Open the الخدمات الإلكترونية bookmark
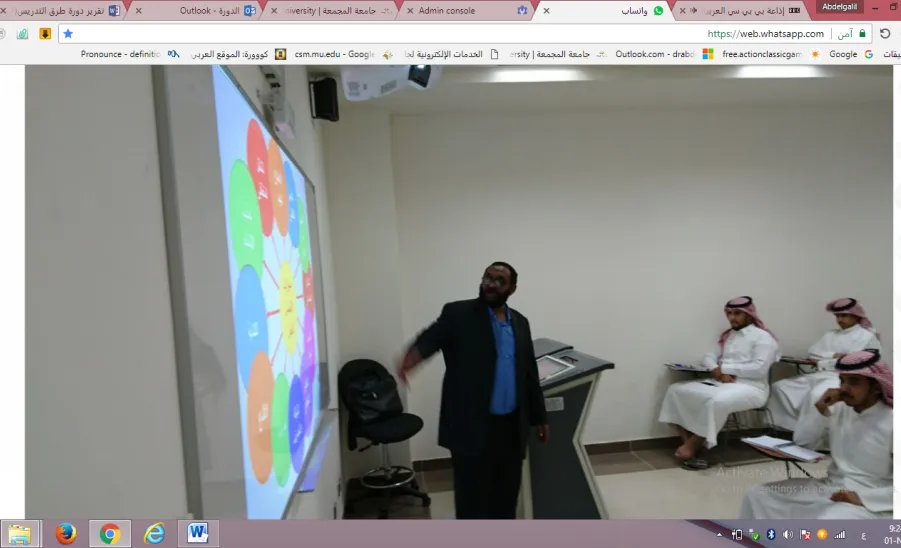901x548 pixels. 451,54
